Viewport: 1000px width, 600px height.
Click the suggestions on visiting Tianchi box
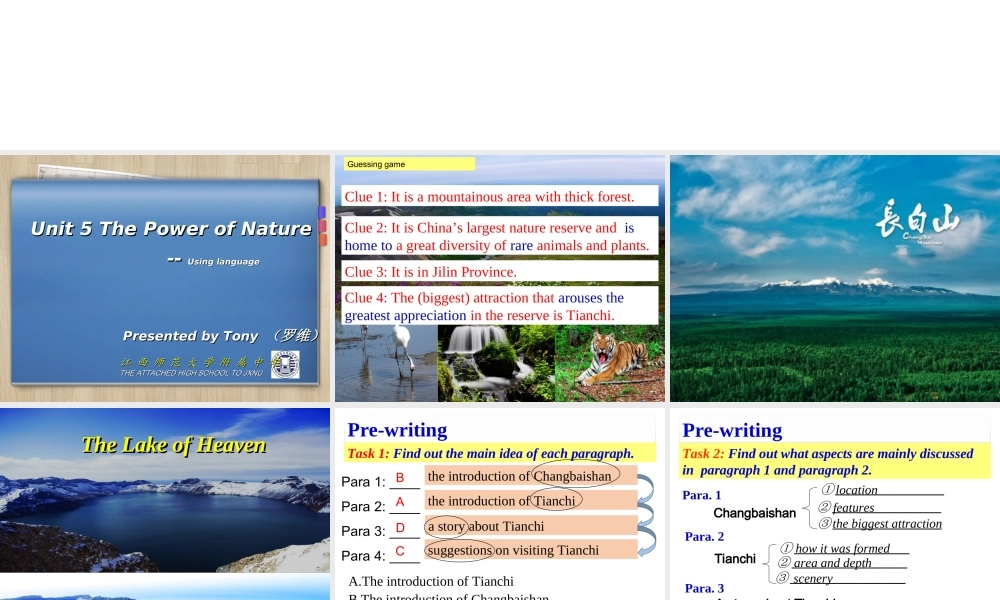[531, 550]
